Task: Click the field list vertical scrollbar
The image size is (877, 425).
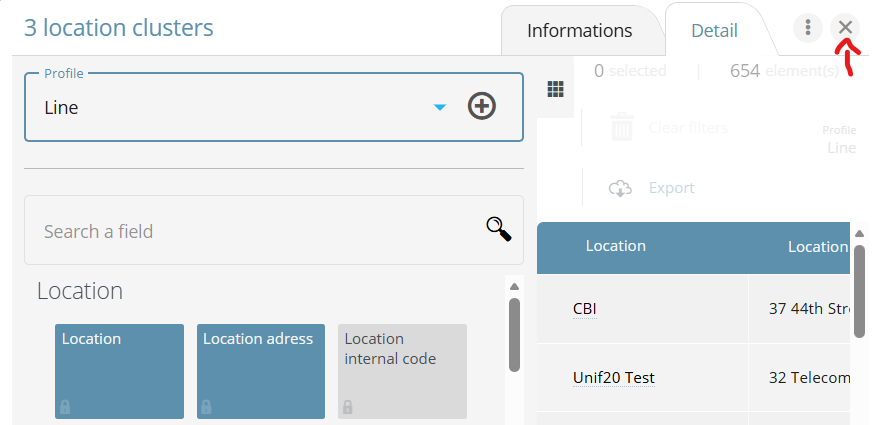Action: point(514,335)
